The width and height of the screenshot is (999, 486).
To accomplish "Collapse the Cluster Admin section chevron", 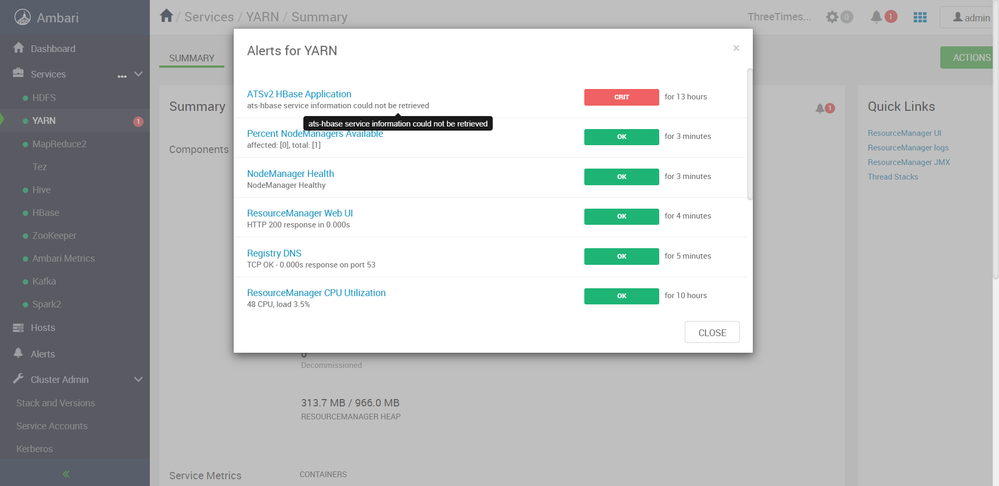I will coord(138,380).
